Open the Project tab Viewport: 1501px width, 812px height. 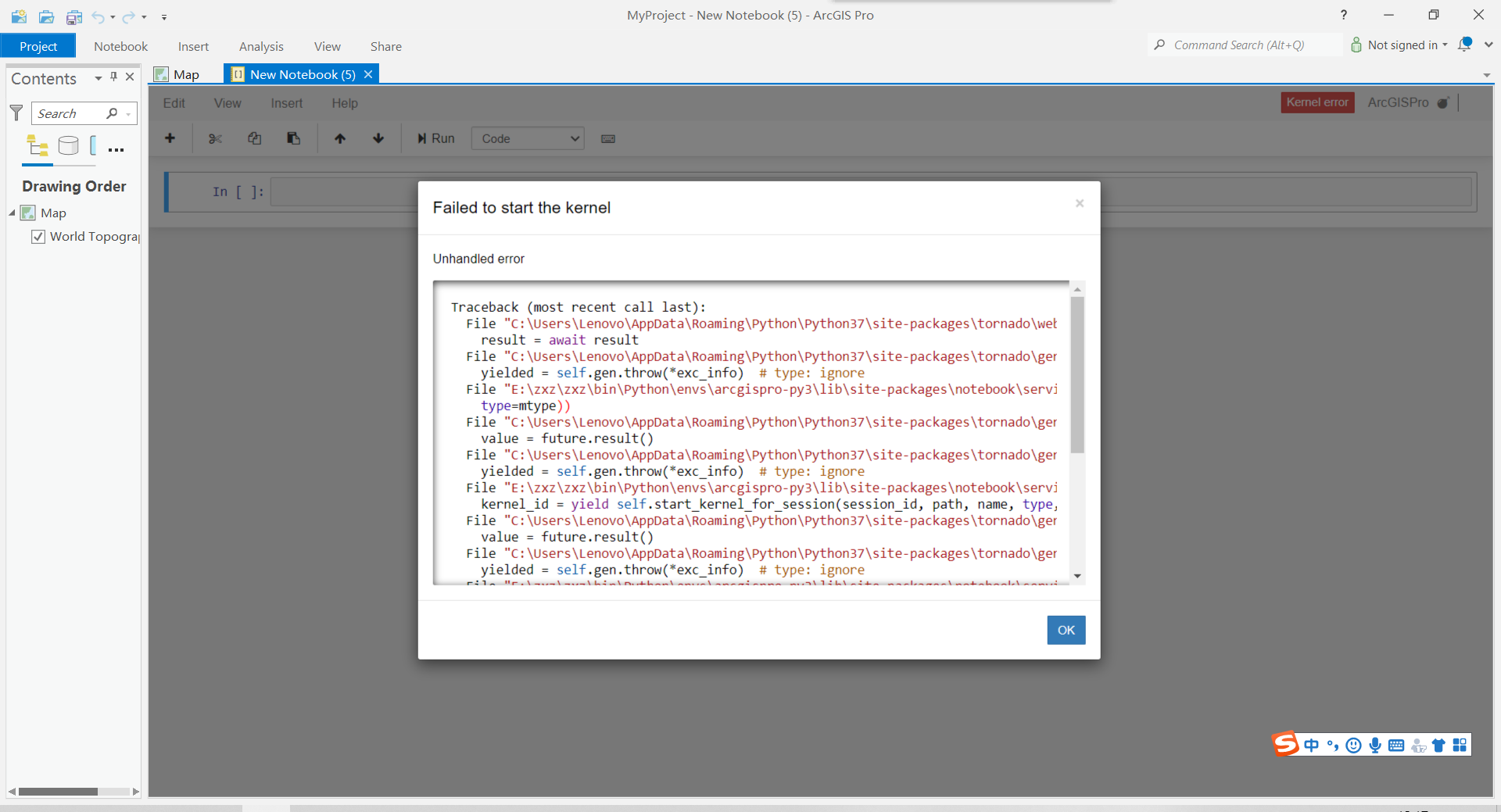click(38, 46)
